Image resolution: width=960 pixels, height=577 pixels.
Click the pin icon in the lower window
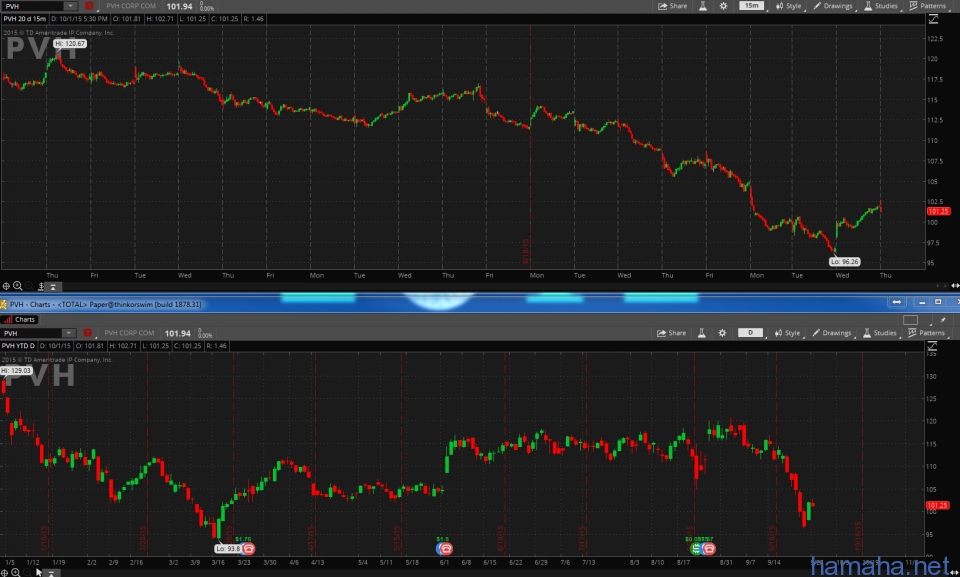click(x=943, y=320)
